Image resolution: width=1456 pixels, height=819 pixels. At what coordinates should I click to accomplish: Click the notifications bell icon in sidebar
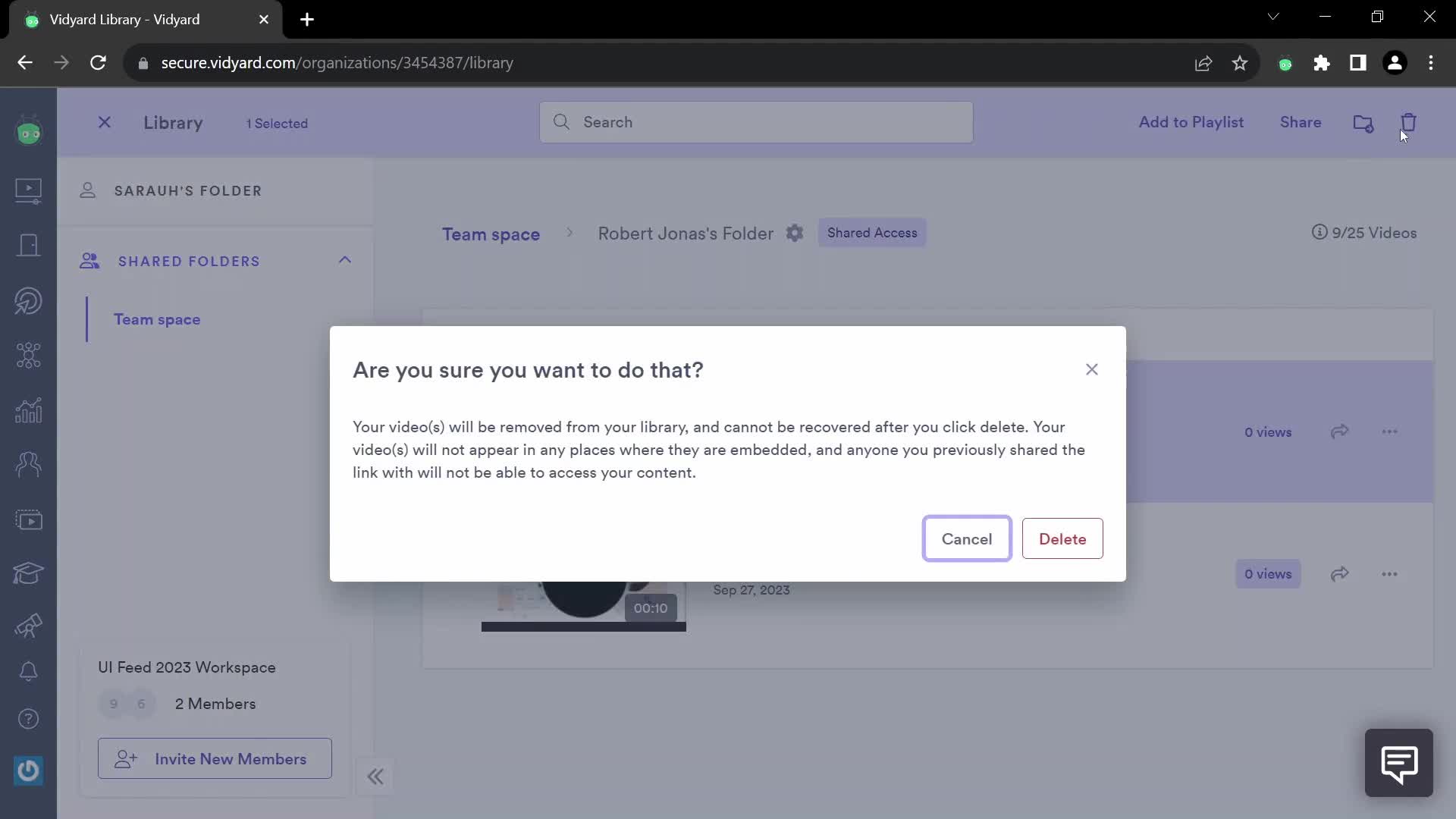[28, 670]
